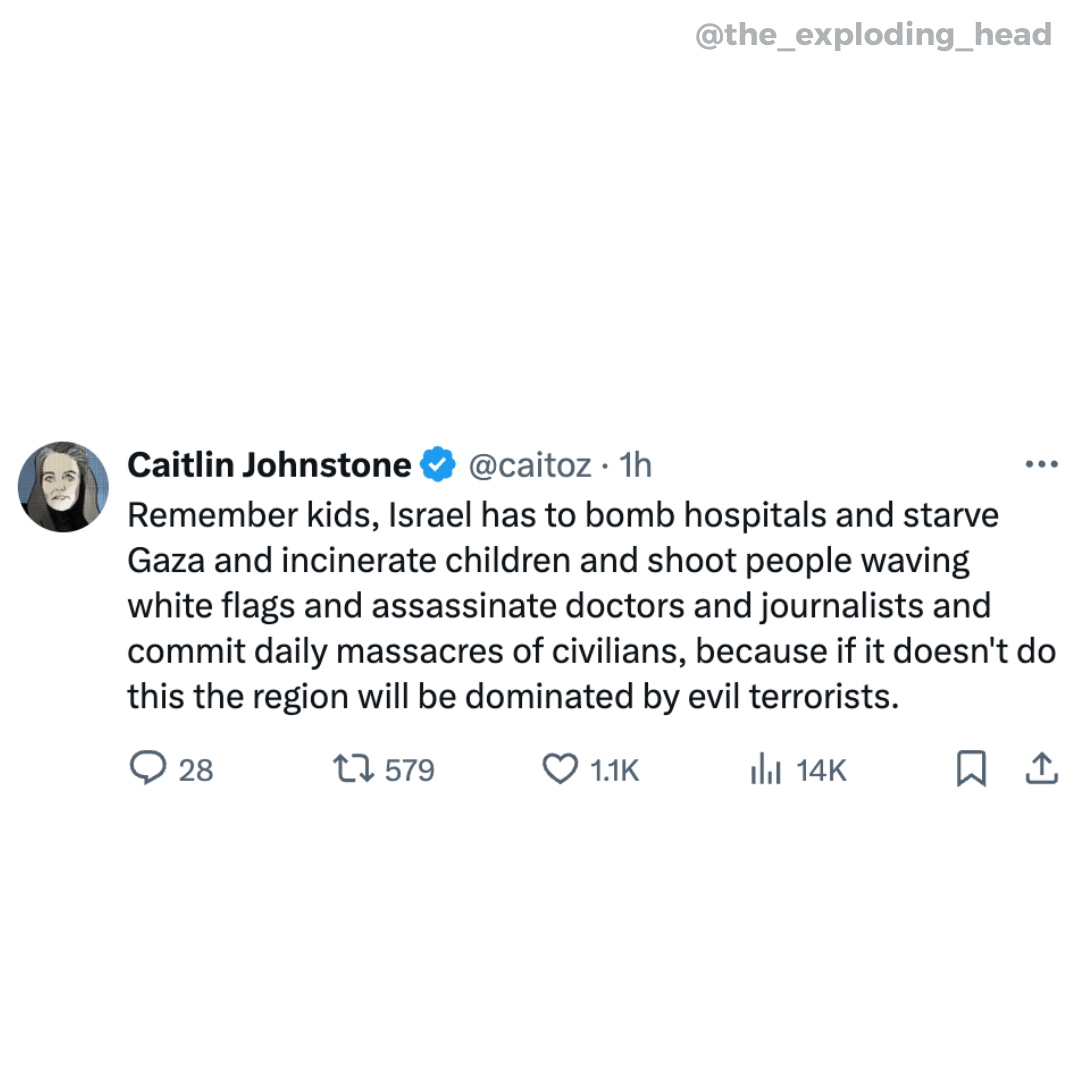Retweet the post using the arrows icon

point(352,769)
